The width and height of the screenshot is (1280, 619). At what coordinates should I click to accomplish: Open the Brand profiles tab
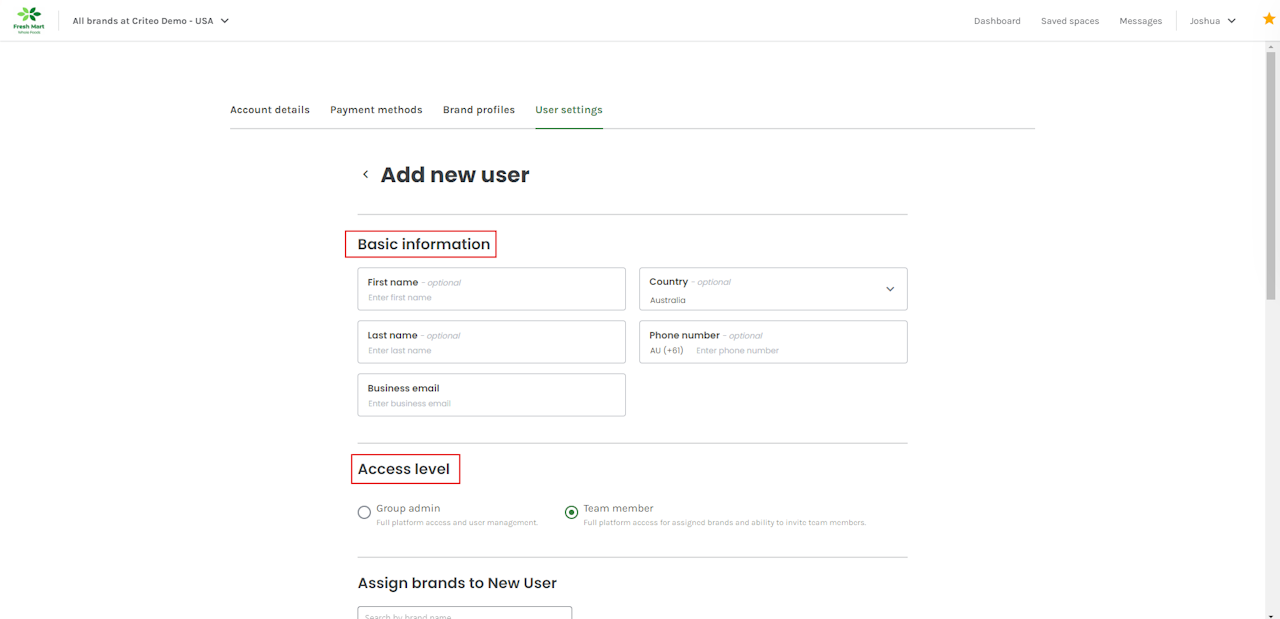[x=479, y=110]
